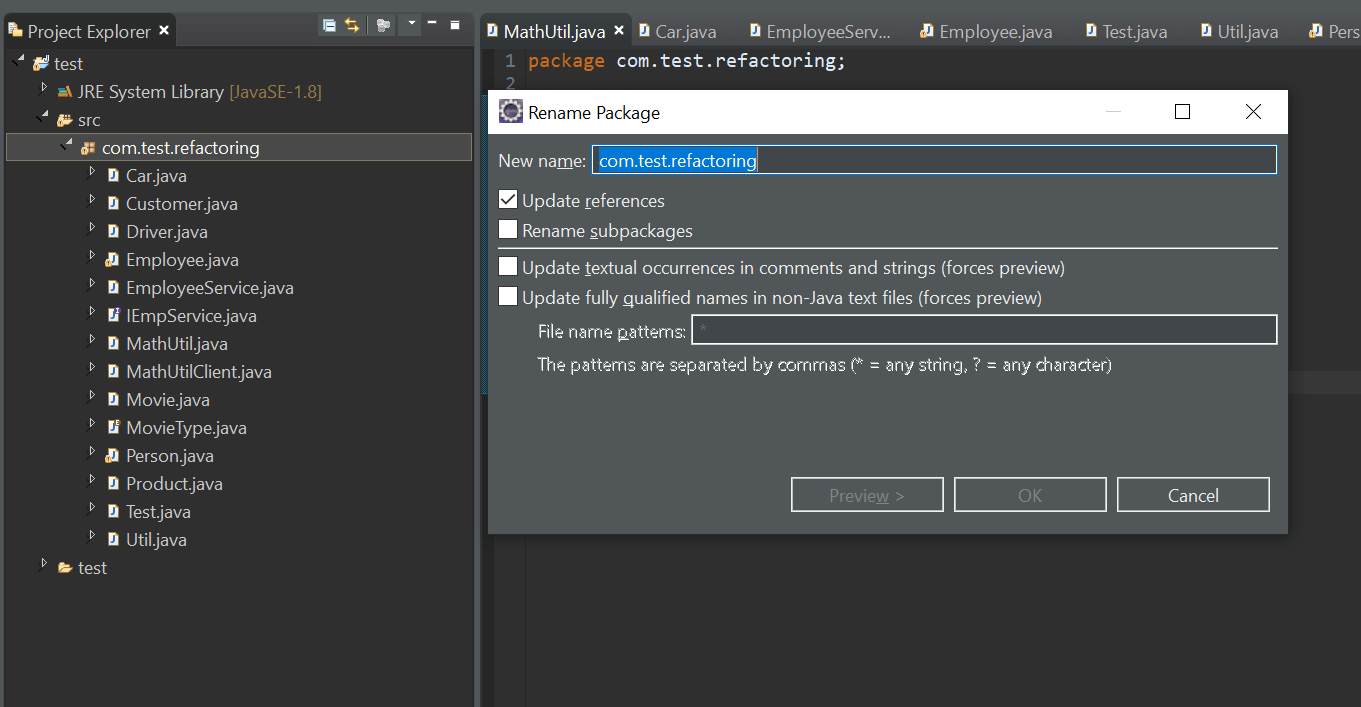The image size is (1361, 707).
Task: Minimize the Project Explorer panel
Action: pos(432,23)
